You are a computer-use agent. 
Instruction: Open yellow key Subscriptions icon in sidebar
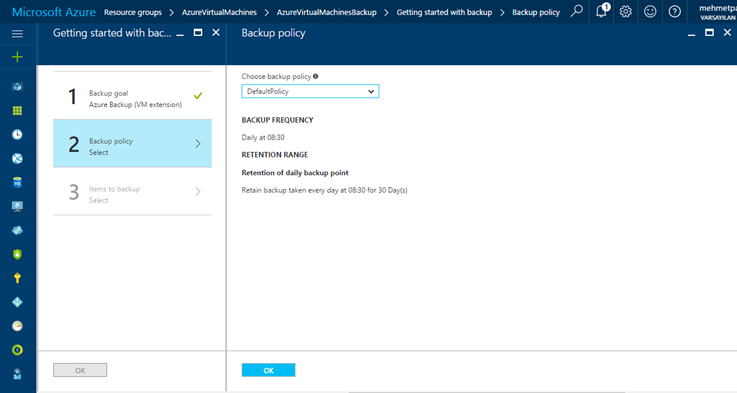tap(17, 278)
